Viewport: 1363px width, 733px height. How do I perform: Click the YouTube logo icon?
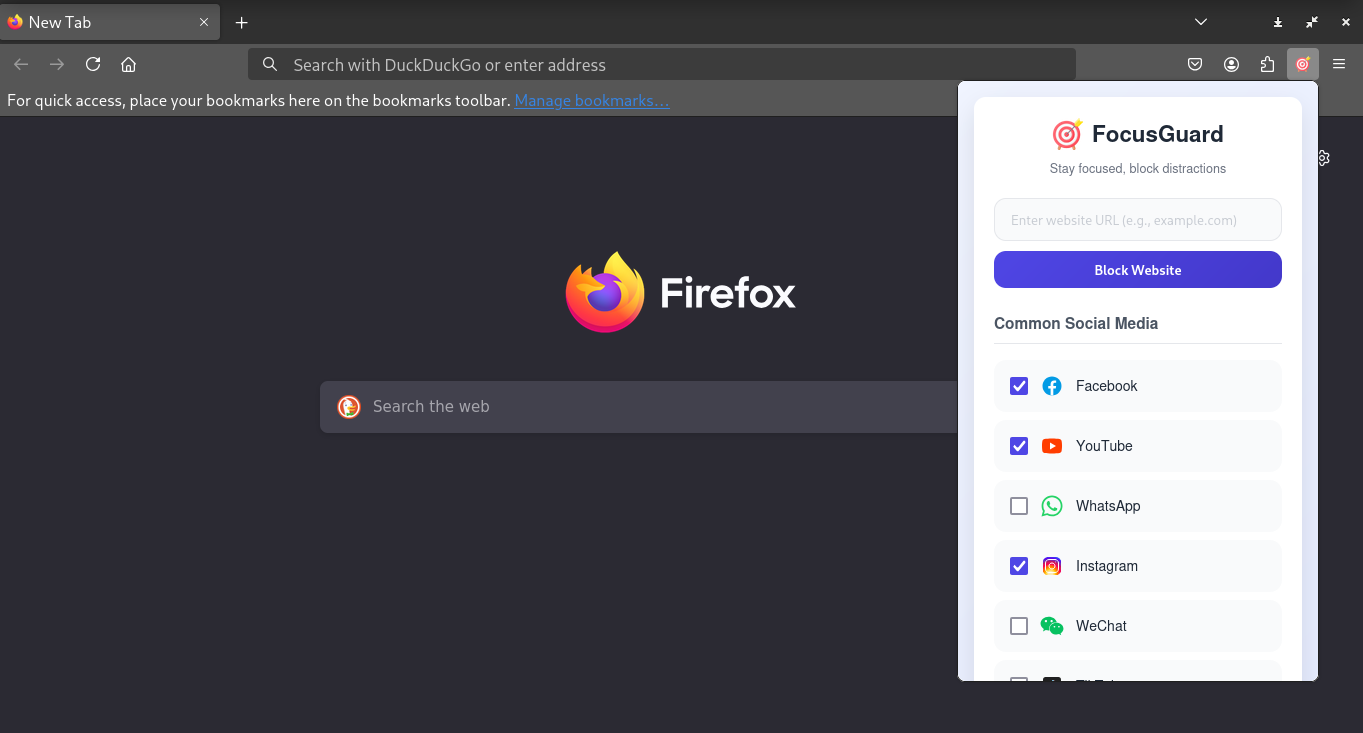[x=1052, y=446]
